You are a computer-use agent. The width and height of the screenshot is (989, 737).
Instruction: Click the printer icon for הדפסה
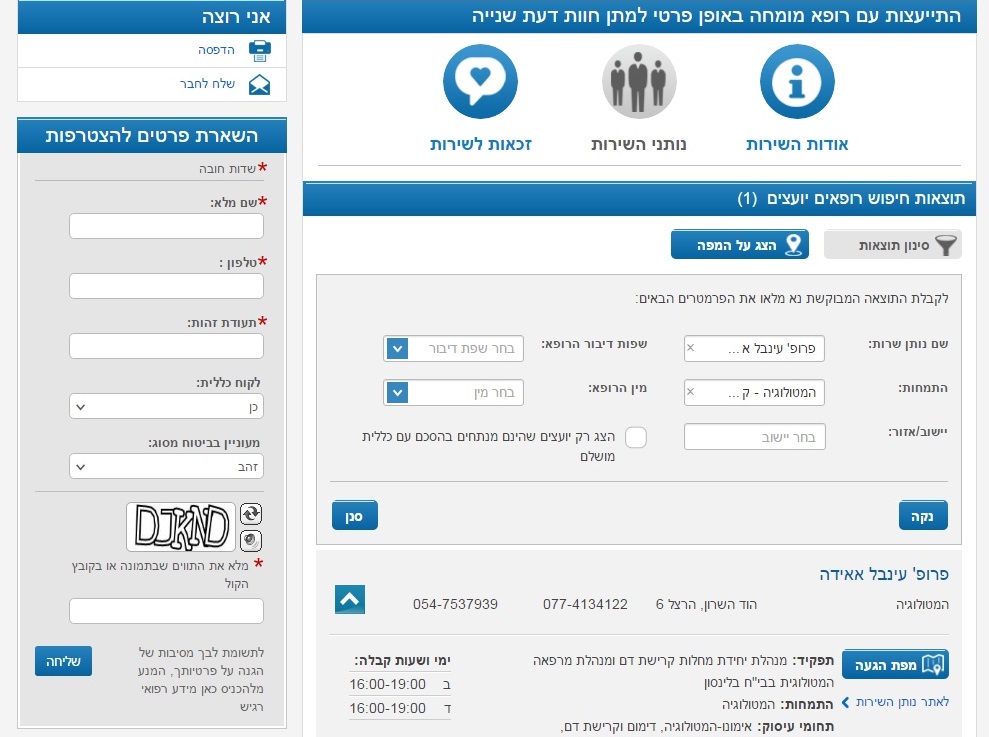tap(259, 50)
